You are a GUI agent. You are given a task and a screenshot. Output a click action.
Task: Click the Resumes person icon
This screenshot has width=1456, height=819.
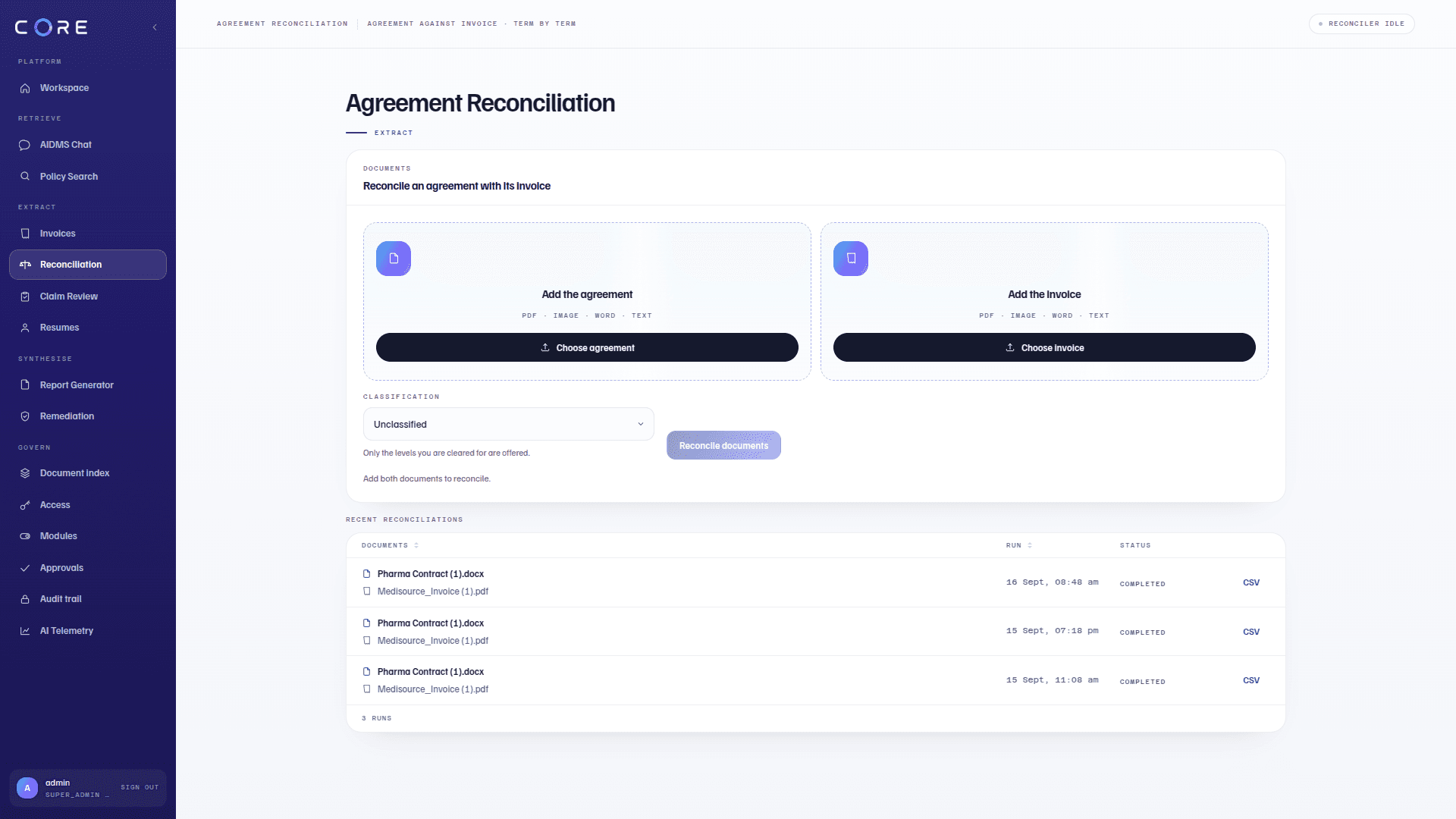pyautogui.click(x=25, y=328)
